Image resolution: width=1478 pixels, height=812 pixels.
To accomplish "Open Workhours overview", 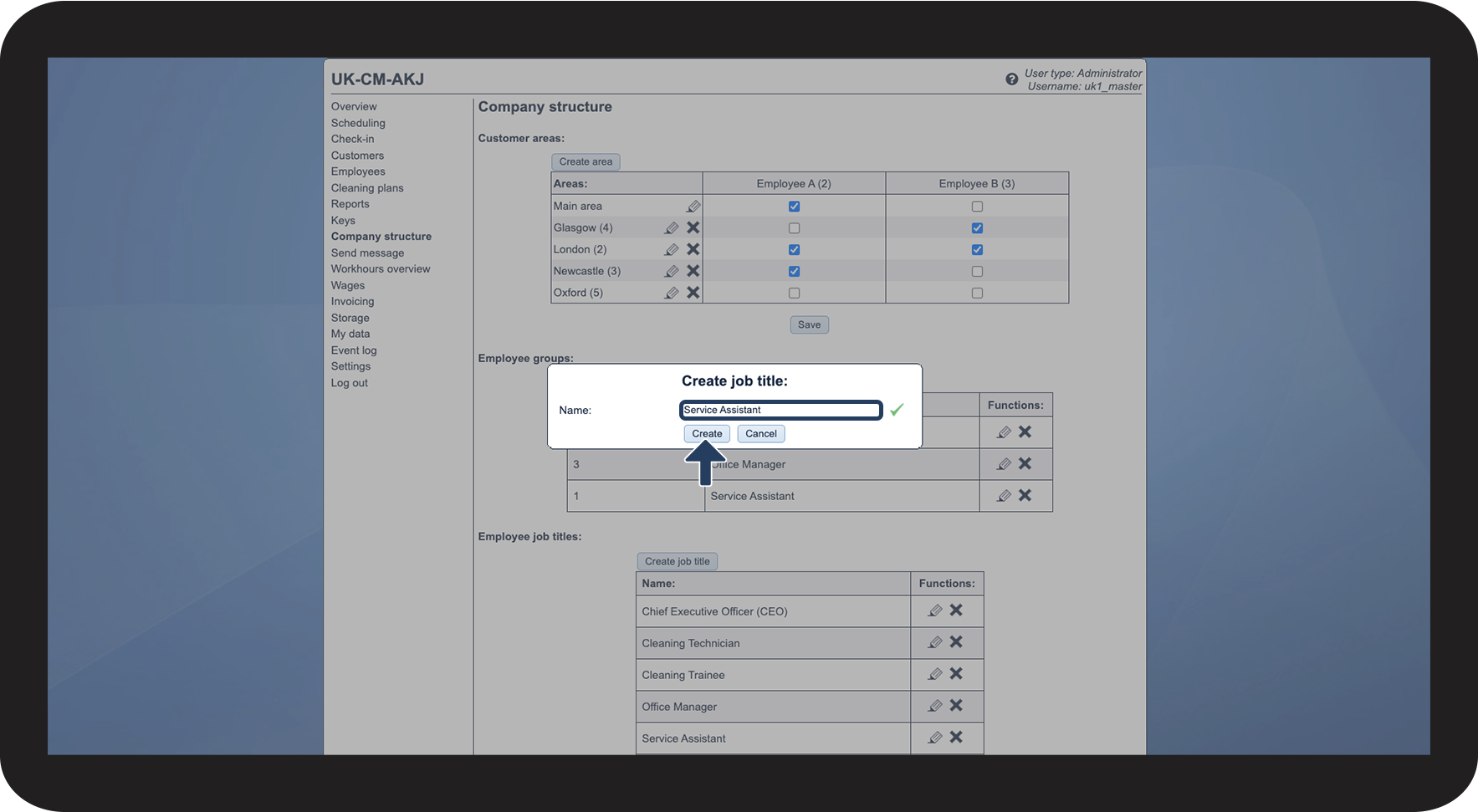I will pos(381,269).
